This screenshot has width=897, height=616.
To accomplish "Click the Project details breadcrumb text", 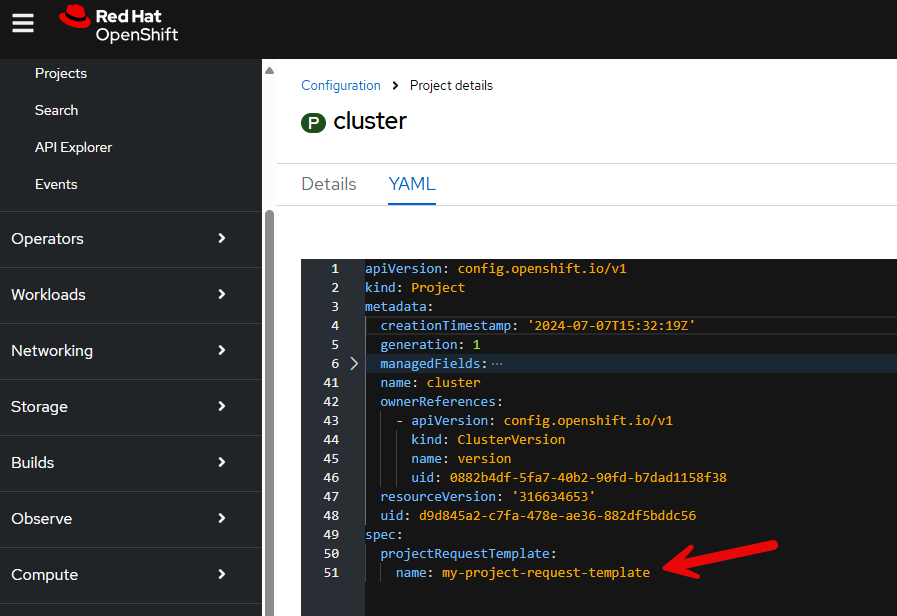I will [x=451, y=86].
